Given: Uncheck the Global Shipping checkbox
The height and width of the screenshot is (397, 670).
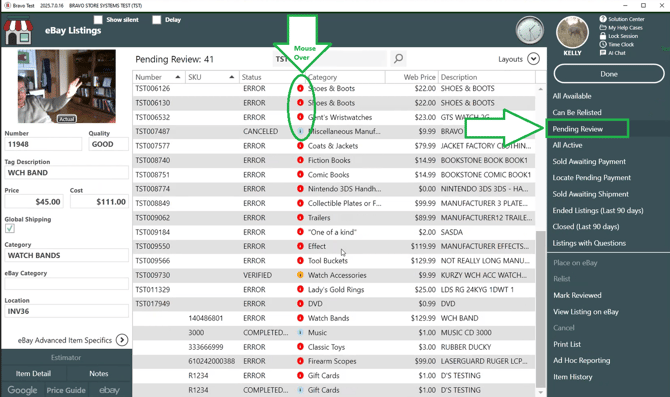Looking at the screenshot, I should point(10,228).
